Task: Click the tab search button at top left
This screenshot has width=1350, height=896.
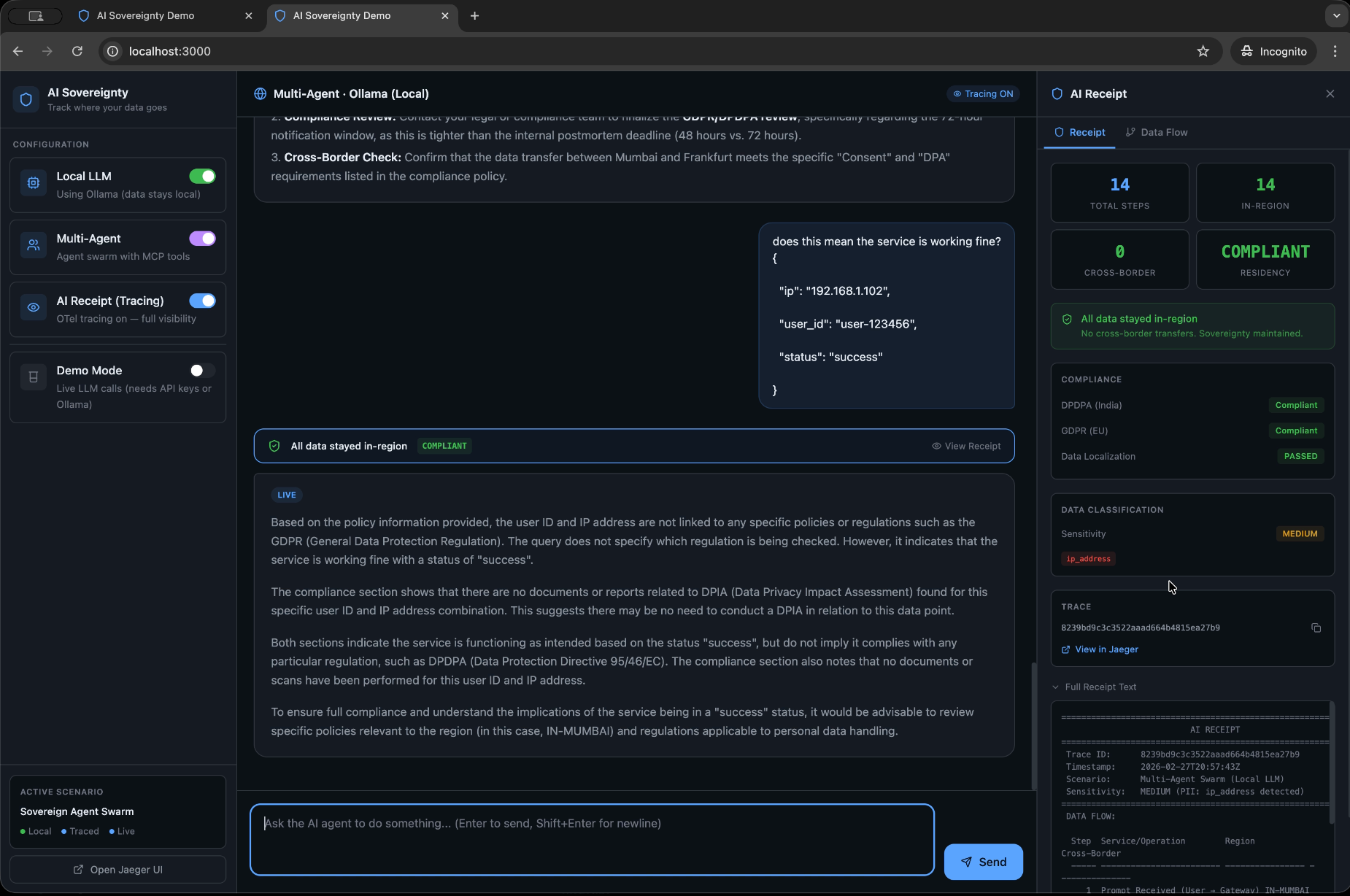Action: click(x=36, y=15)
